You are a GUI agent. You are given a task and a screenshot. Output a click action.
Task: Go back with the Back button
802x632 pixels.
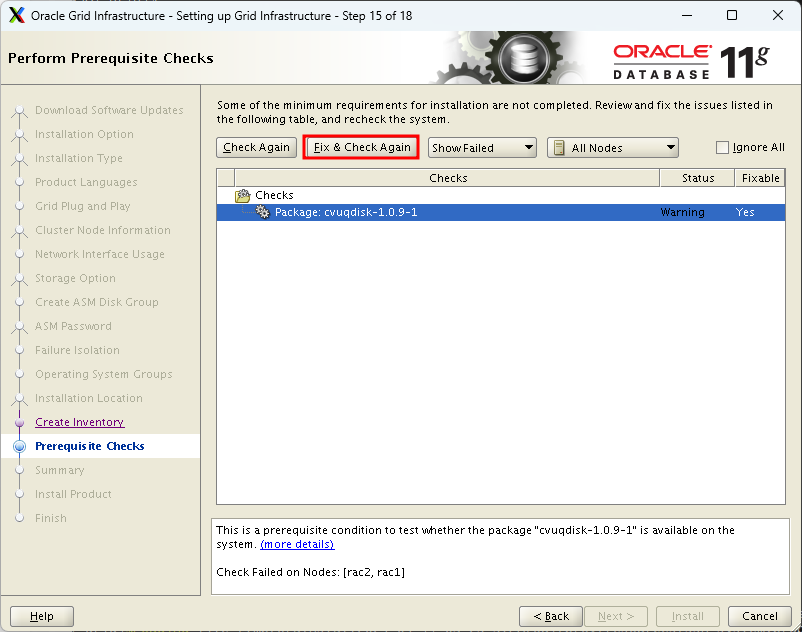click(551, 616)
